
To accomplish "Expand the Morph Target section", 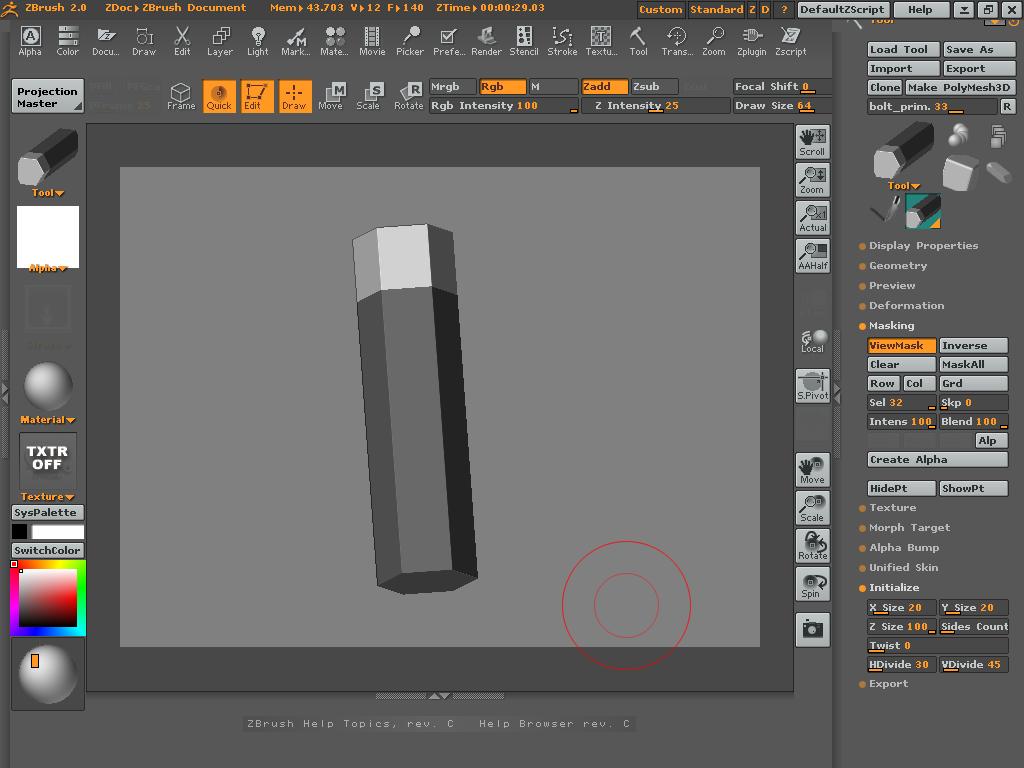I will (x=909, y=528).
